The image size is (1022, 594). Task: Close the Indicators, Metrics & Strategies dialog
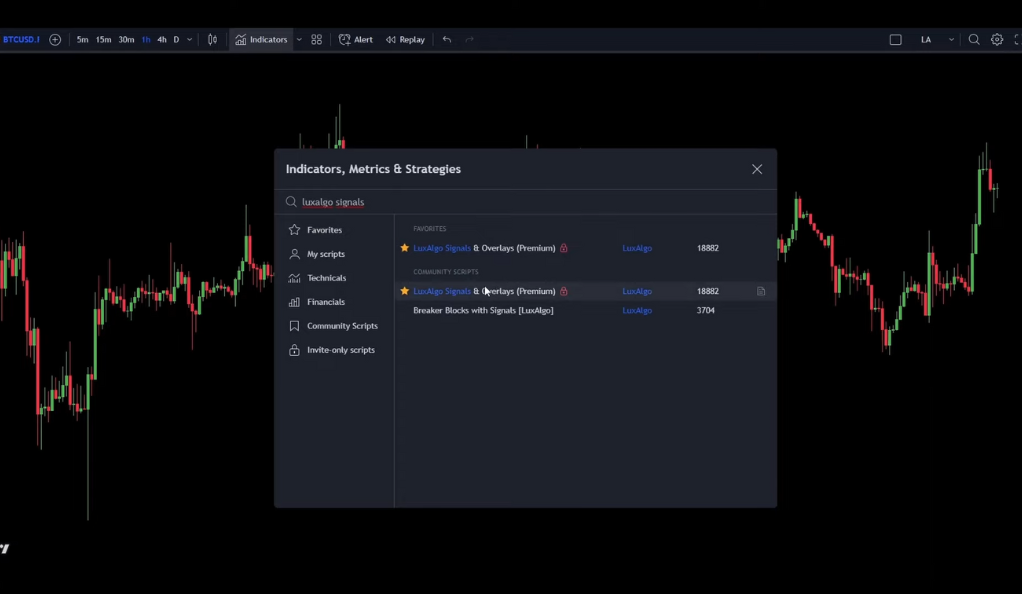coord(757,169)
